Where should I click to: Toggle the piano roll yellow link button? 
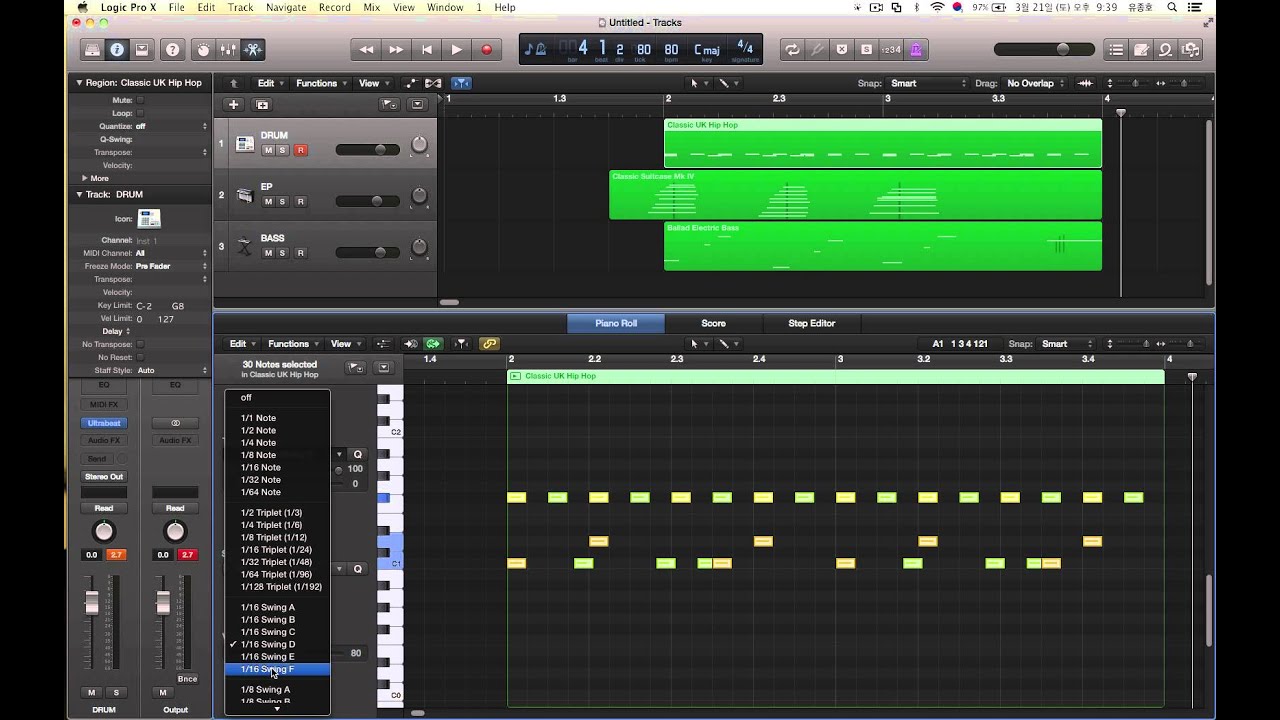pos(489,344)
